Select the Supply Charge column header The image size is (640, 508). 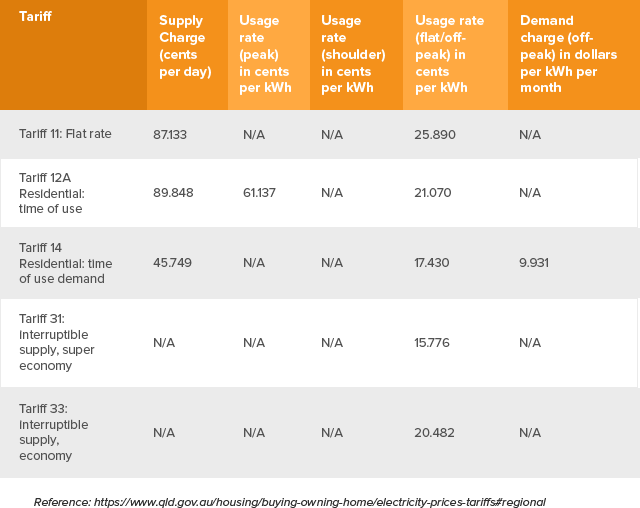pos(185,46)
